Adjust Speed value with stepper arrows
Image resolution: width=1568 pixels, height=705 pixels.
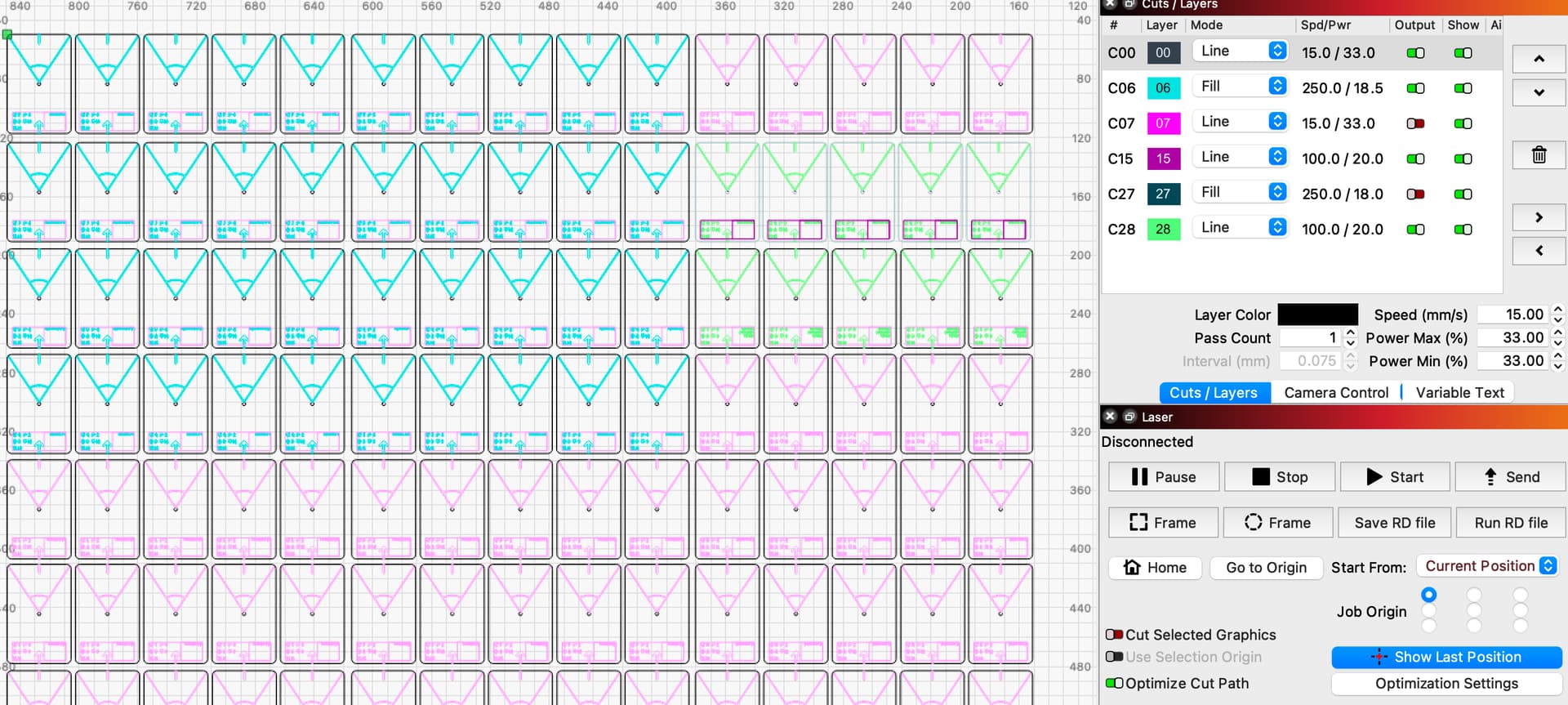pos(1557,315)
